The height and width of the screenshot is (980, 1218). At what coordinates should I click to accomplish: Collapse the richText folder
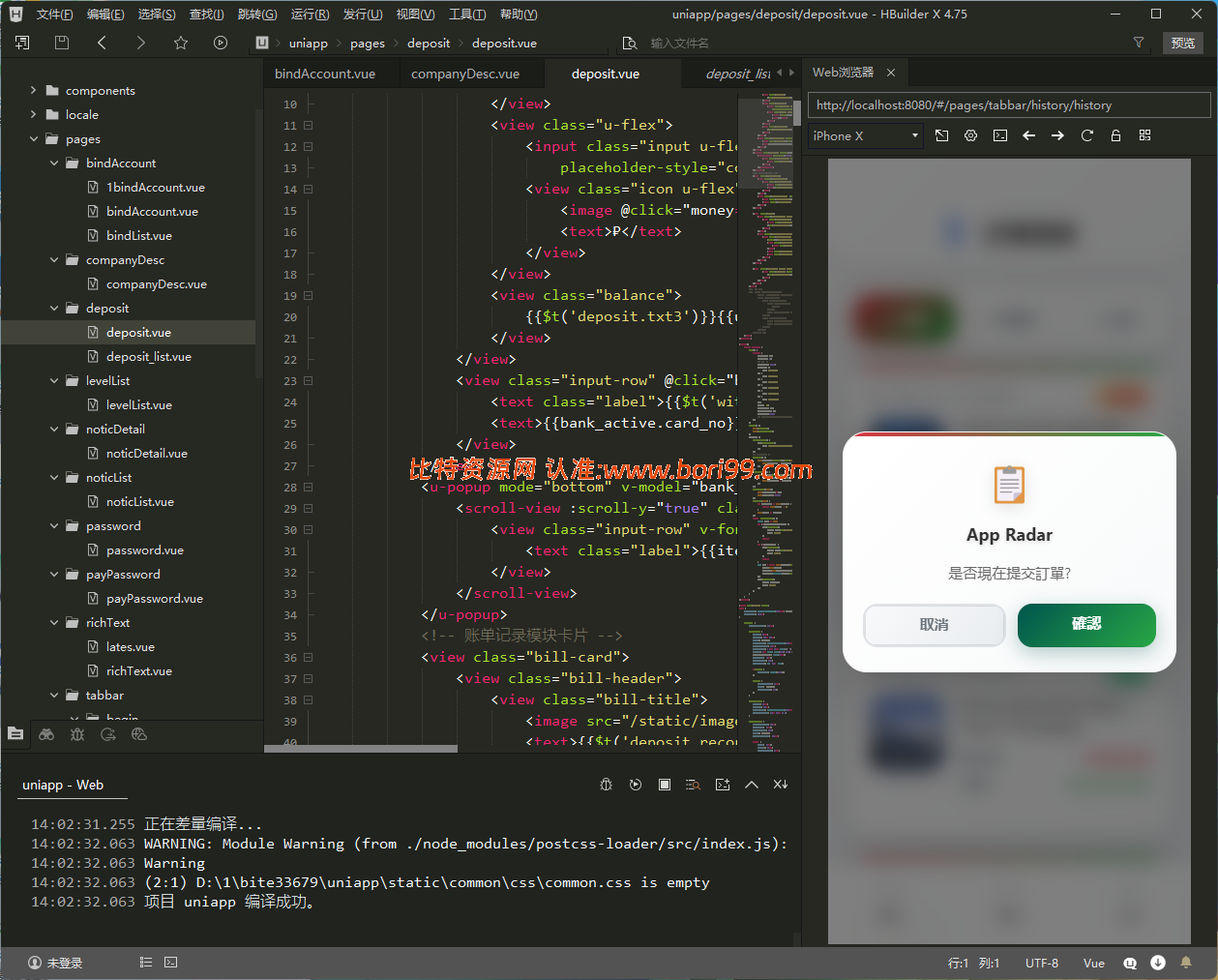click(54, 622)
